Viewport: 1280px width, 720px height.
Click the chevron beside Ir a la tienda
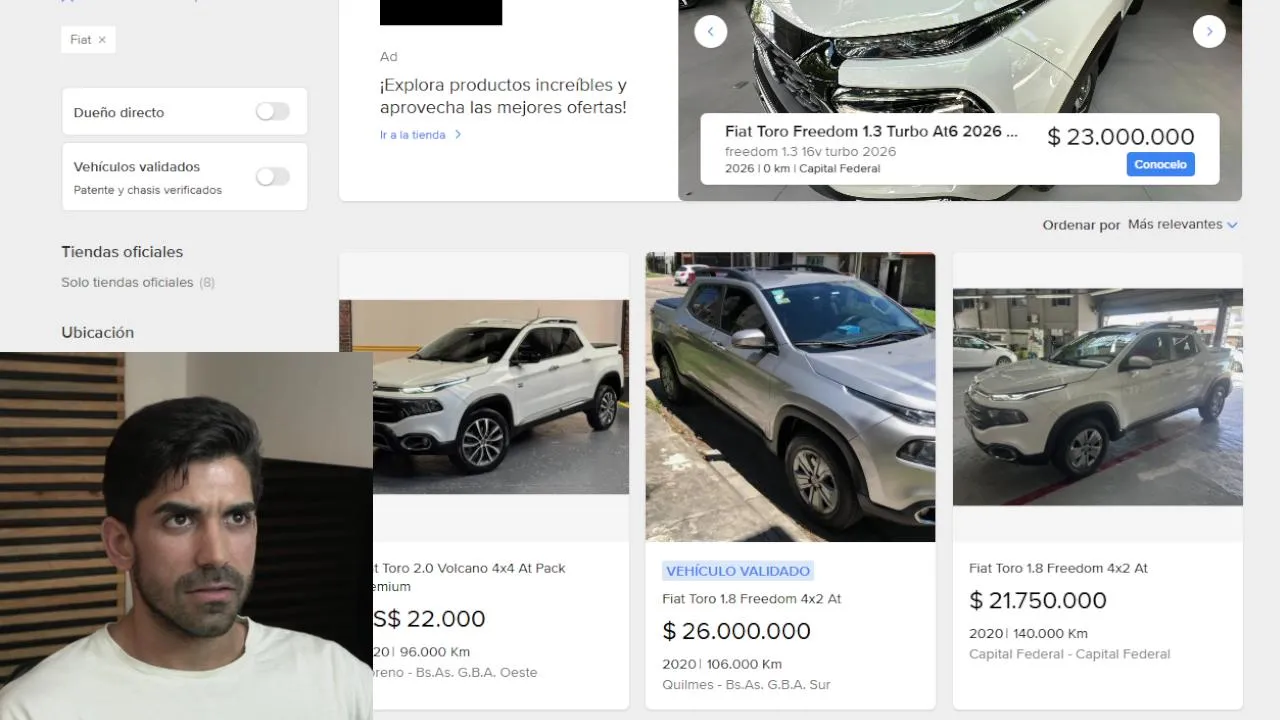(458, 135)
